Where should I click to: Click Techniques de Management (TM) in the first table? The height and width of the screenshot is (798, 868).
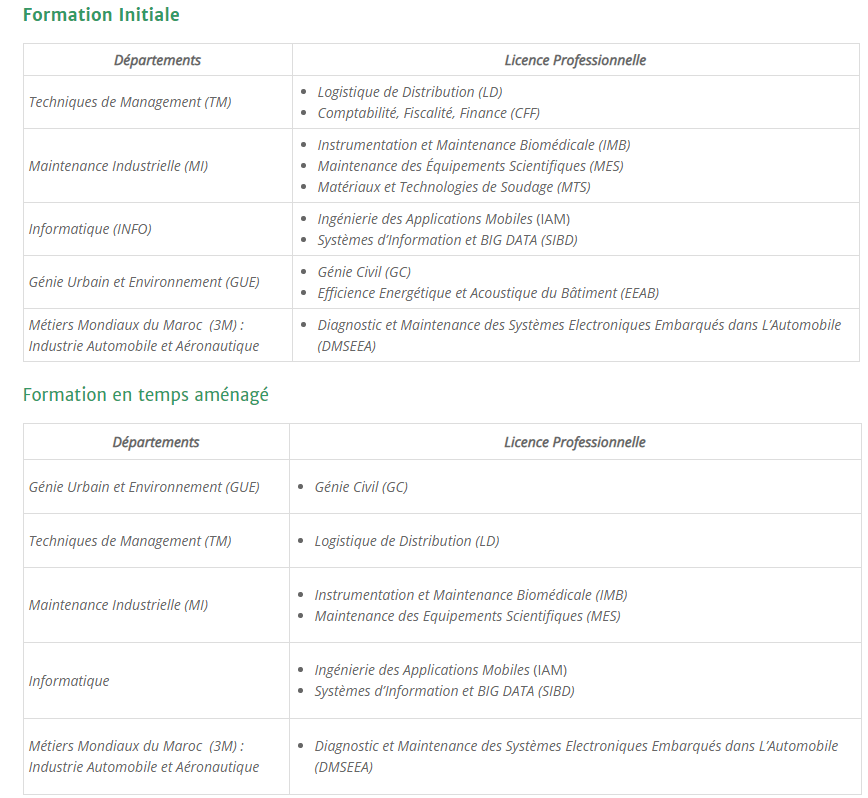(x=130, y=102)
